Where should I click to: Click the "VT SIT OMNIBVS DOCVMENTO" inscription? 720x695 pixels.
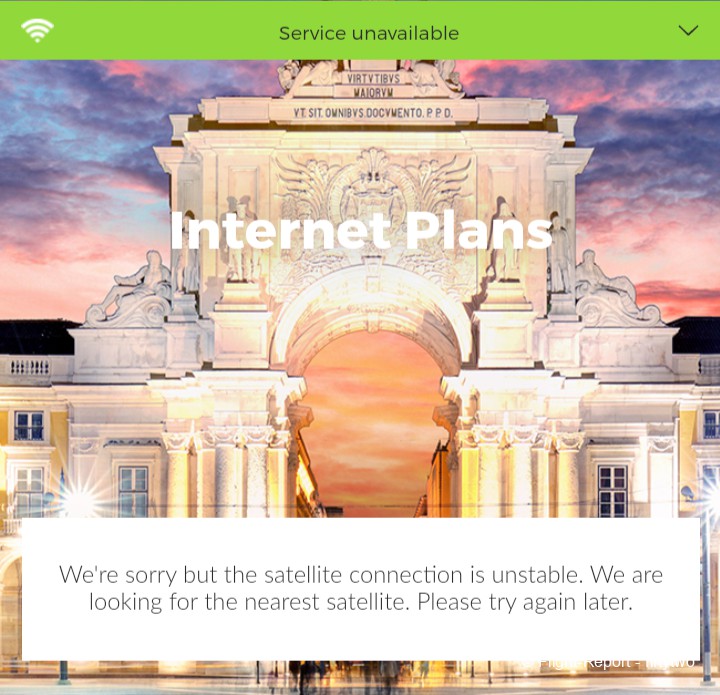pyautogui.click(x=373, y=112)
